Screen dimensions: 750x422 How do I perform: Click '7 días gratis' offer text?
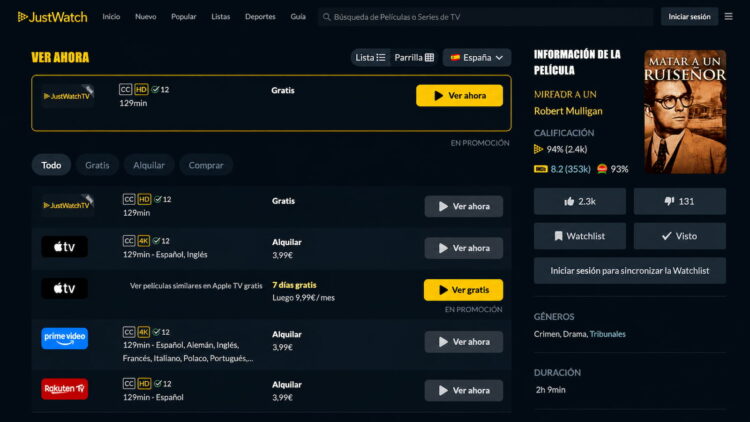pyautogui.click(x=294, y=285)
